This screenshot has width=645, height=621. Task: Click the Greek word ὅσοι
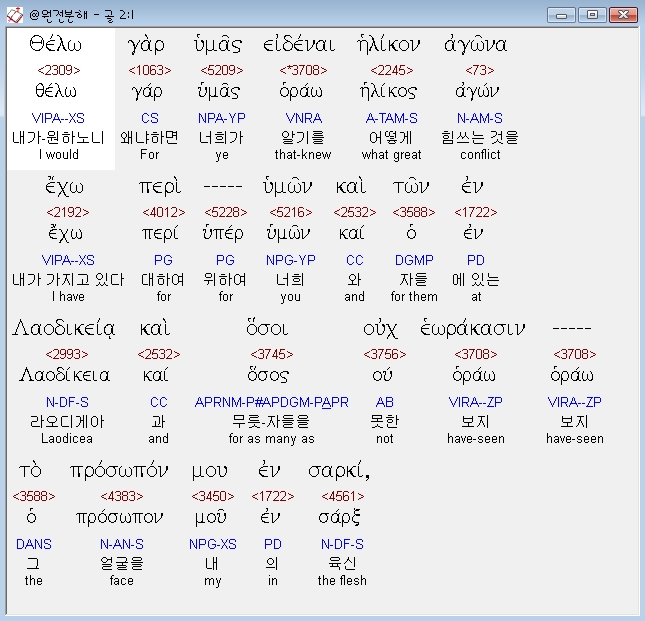click(267, 329)
